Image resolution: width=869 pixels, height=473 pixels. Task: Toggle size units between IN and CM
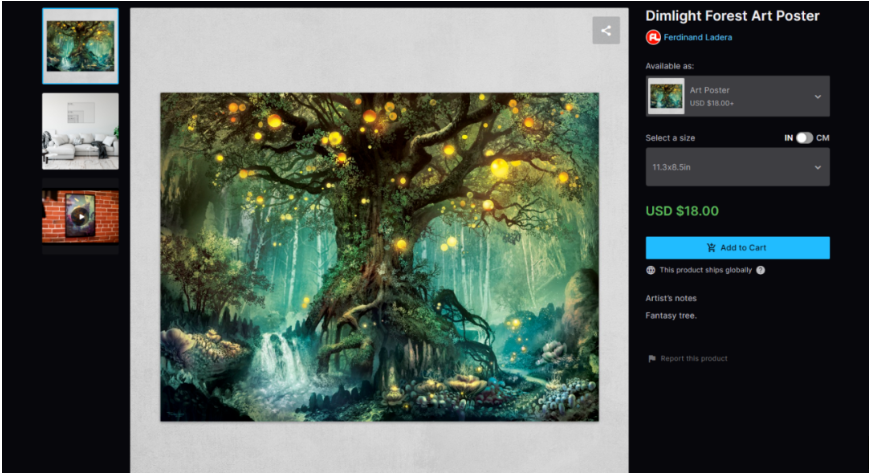click(804, 138)
